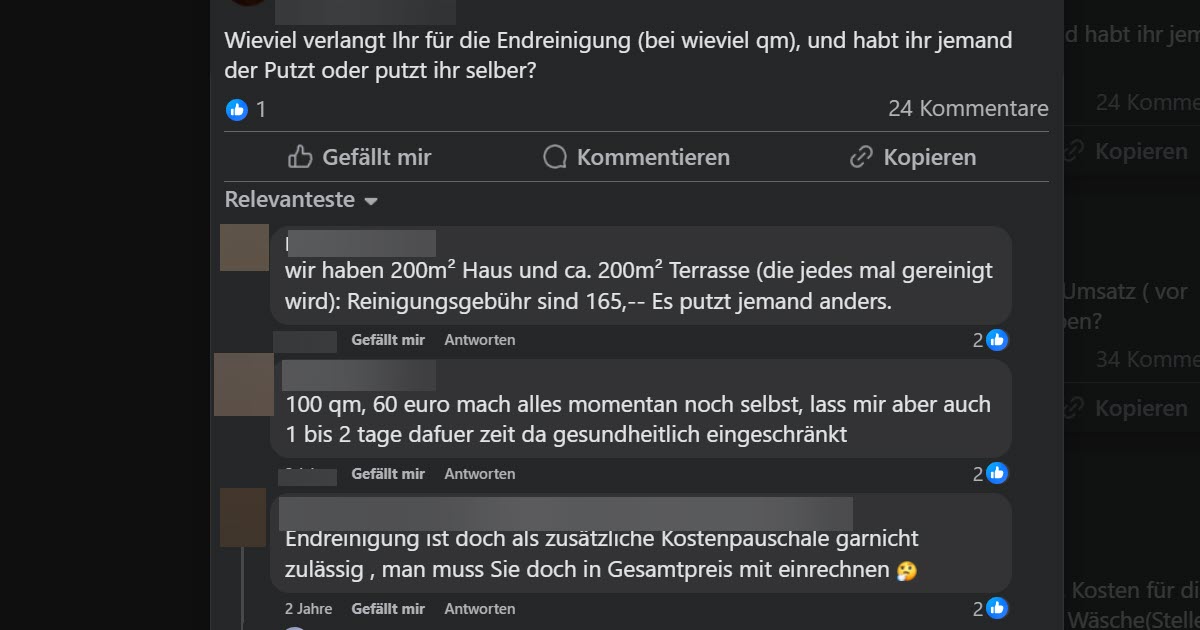This screenshot has height=630, width=1200.
Task: Reply to the 200m² Haus comment via Antworten
Action: pos(480,340)
